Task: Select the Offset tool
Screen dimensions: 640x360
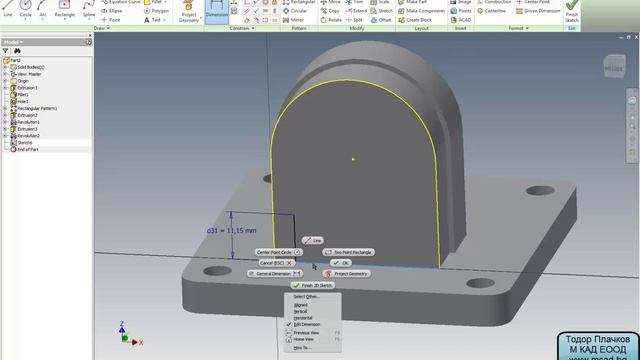Action: click(381, 20)
